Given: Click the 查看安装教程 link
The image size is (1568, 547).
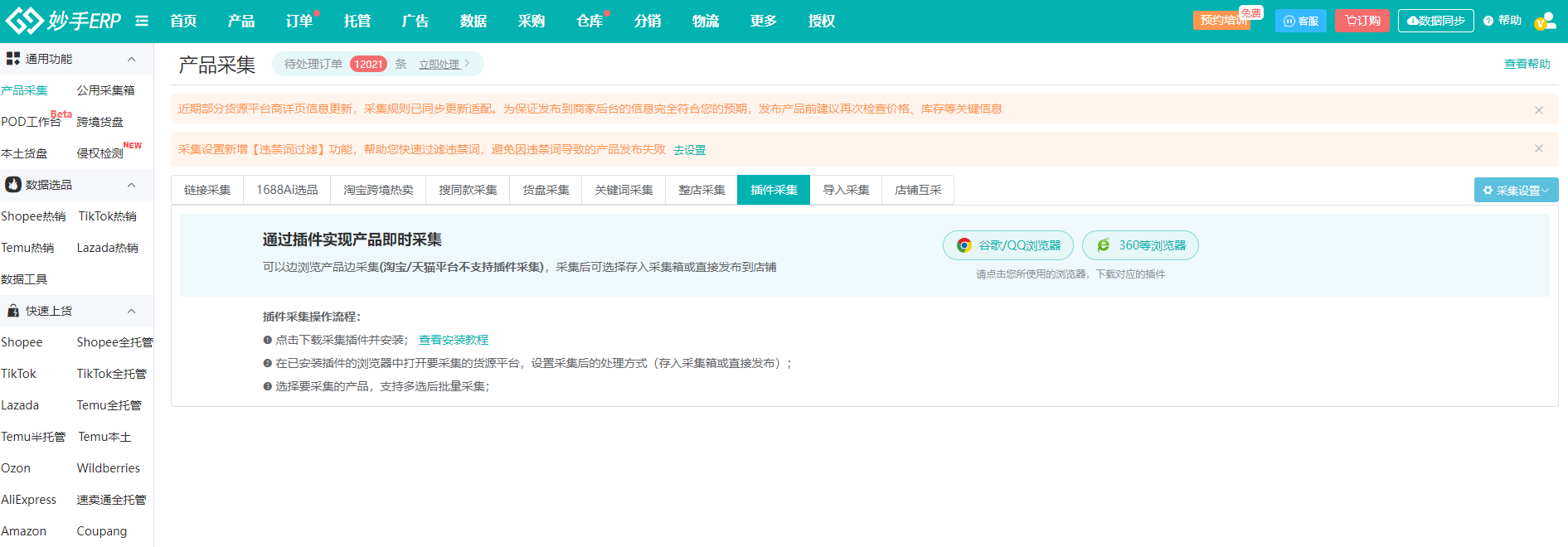Looking at the screenshot, I should [453, 340].
